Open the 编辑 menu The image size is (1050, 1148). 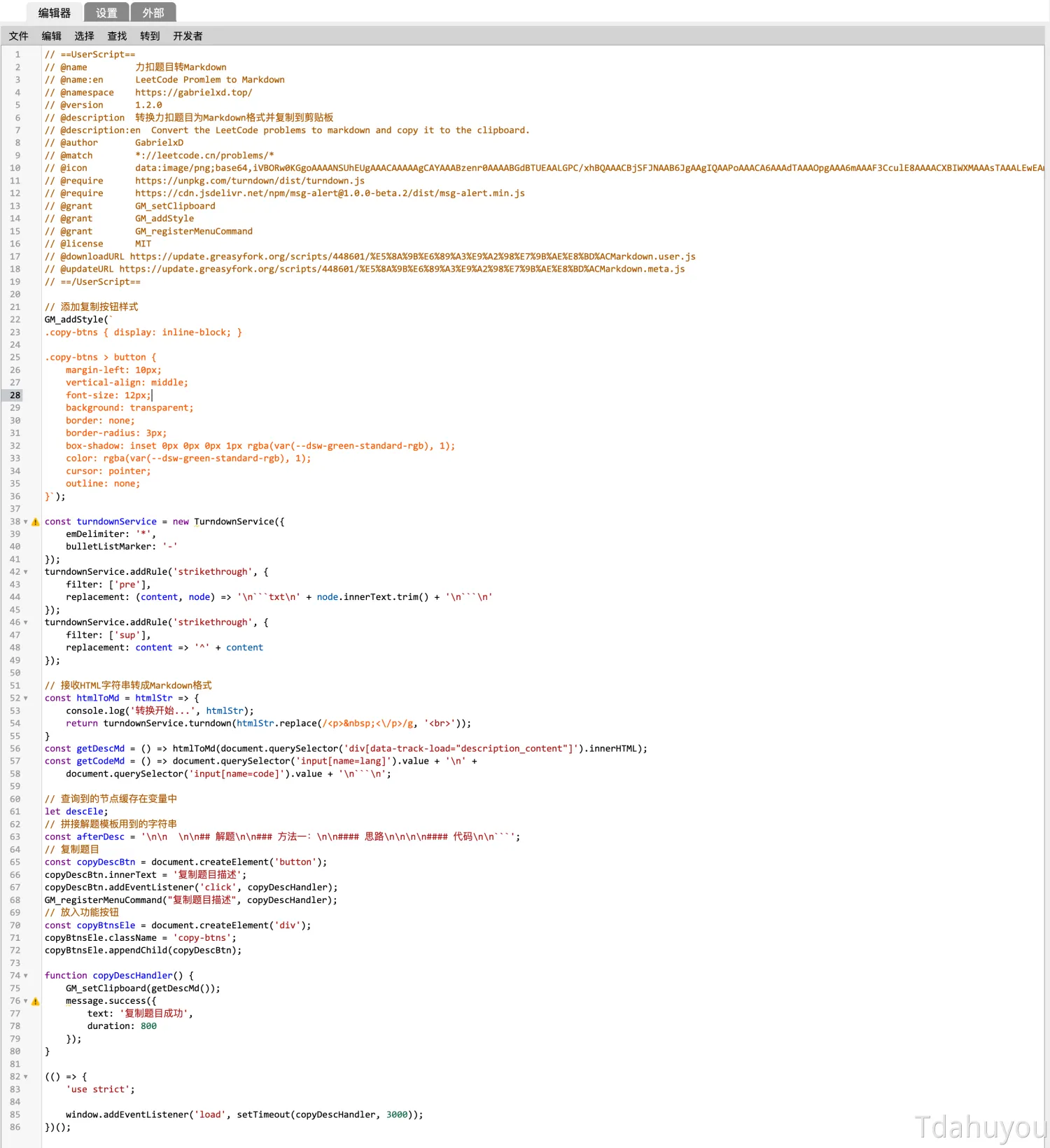tap(52, 36)
